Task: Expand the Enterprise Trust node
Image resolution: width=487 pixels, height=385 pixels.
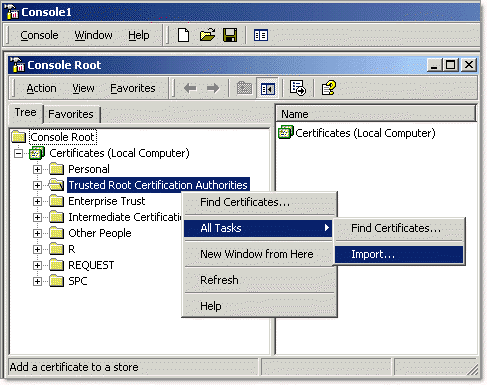Action: coord(37,201)
